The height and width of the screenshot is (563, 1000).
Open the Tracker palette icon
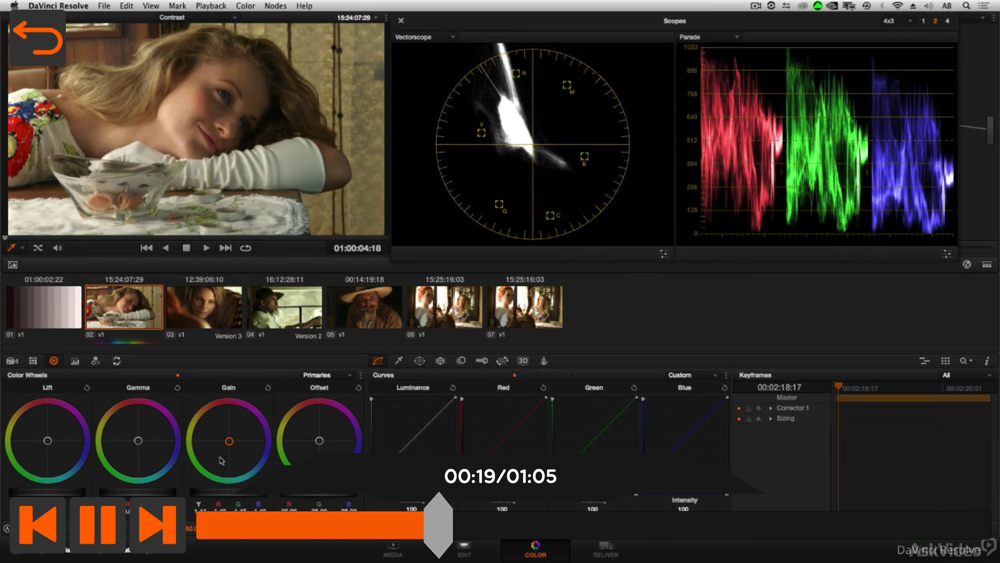click(440, 361)
